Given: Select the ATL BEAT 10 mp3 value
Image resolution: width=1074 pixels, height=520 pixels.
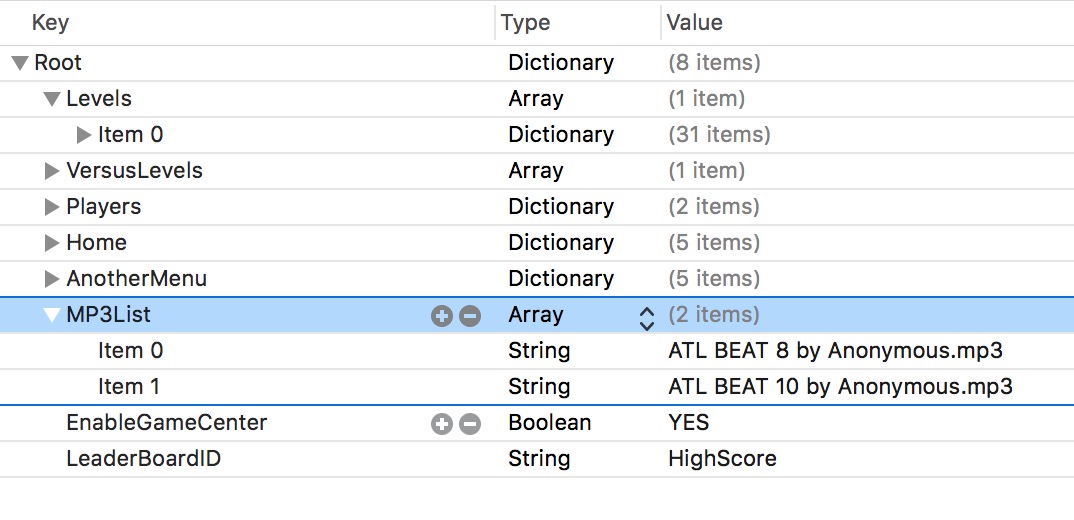Looking at the screenshot, I should [x=840, y=387].
